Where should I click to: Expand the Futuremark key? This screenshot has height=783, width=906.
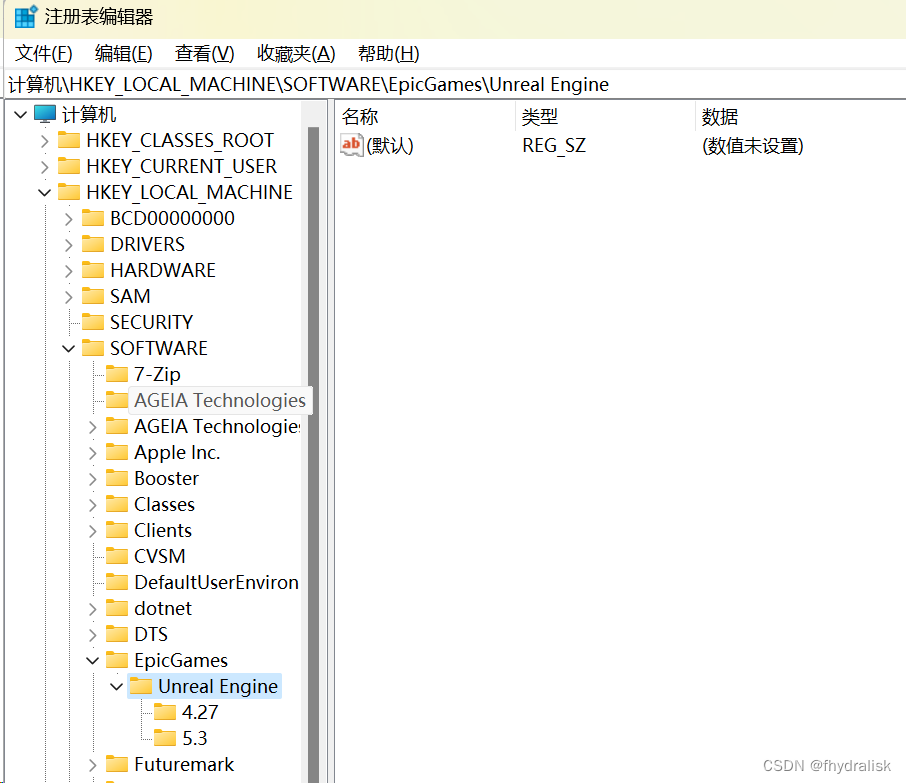[92, 765]
